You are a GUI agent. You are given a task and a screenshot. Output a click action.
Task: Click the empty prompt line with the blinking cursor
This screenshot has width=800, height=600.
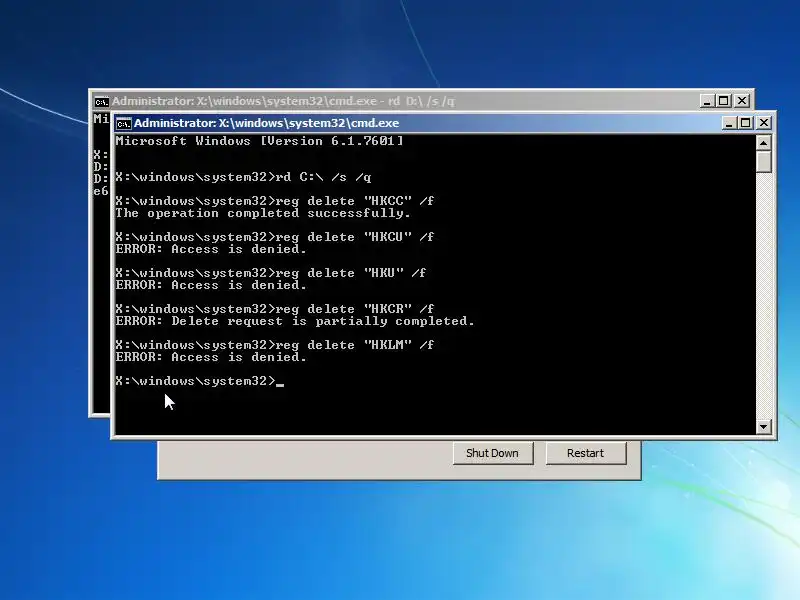[x=199, y=381]
